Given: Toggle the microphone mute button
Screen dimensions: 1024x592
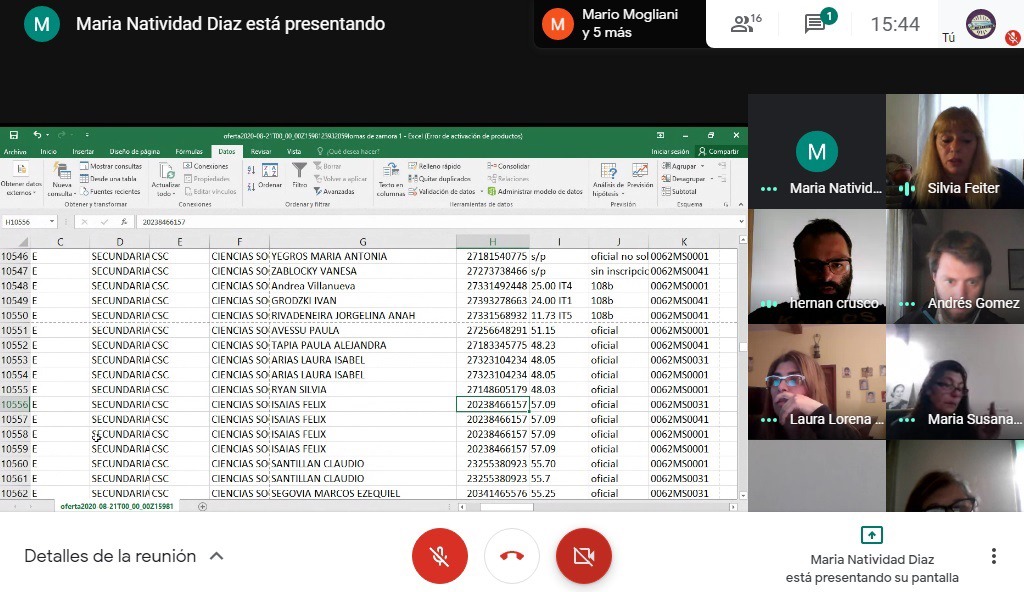Looking at the screenshot, I should point(440,556).
